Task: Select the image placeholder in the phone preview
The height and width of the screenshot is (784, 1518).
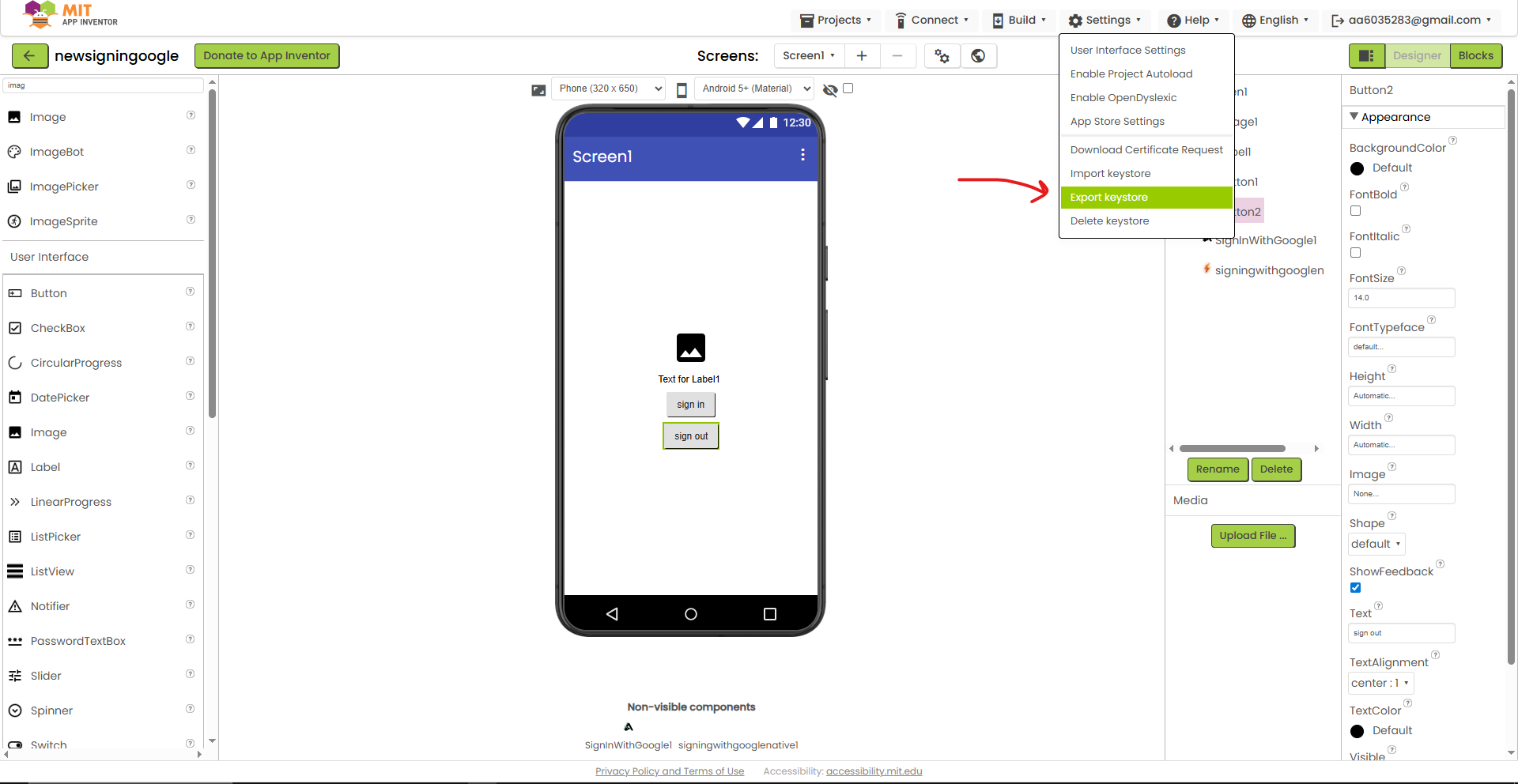Action: (691, 348)
